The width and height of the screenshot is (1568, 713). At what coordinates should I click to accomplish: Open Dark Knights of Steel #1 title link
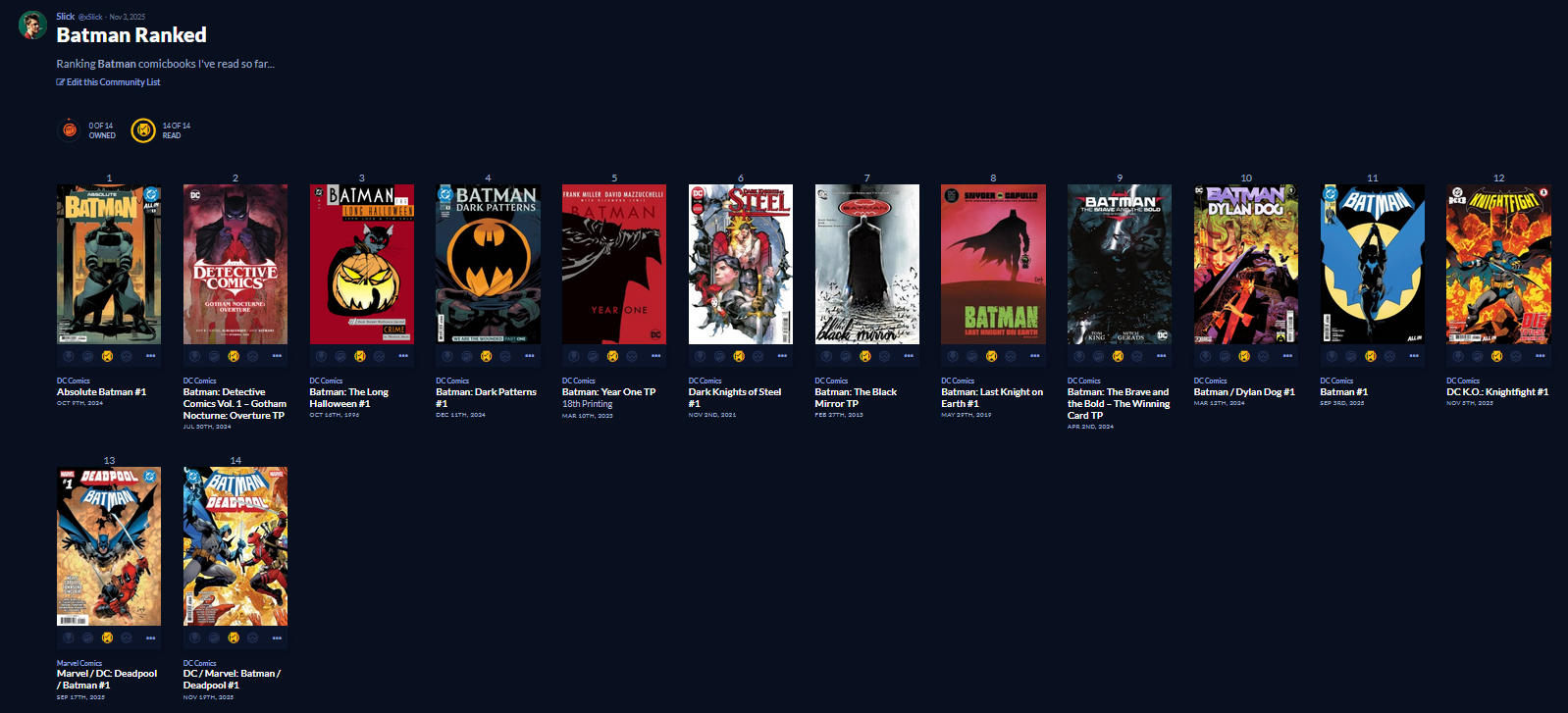735,397
